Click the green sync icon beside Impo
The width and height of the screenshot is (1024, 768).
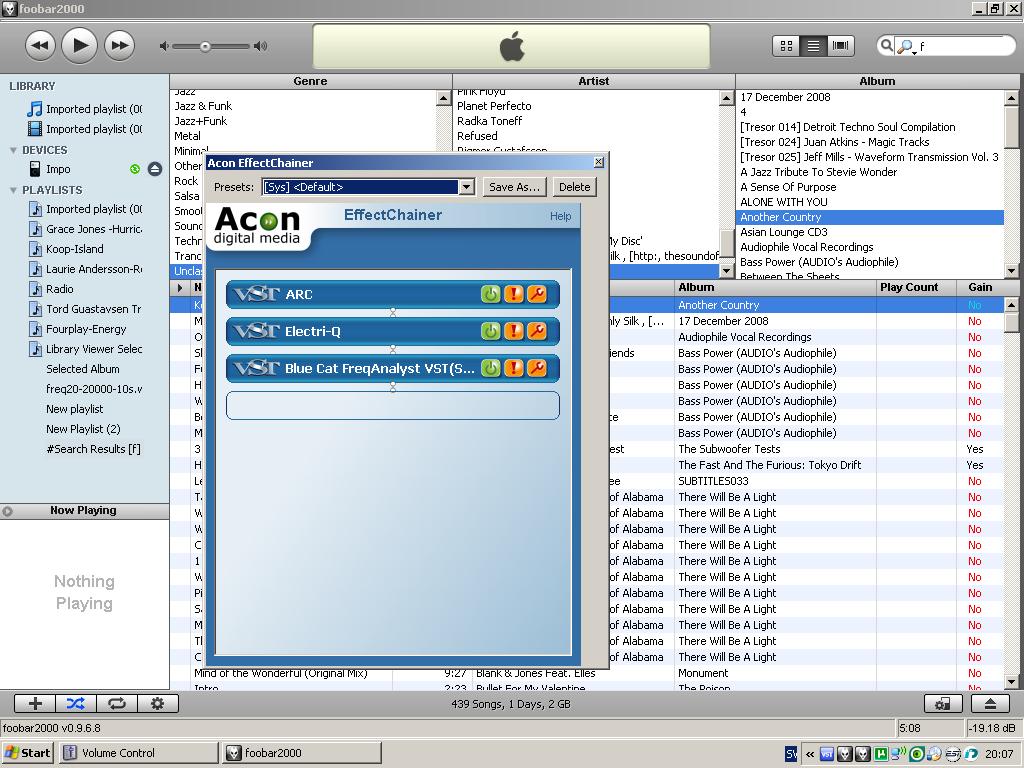[x=135, y=169]
